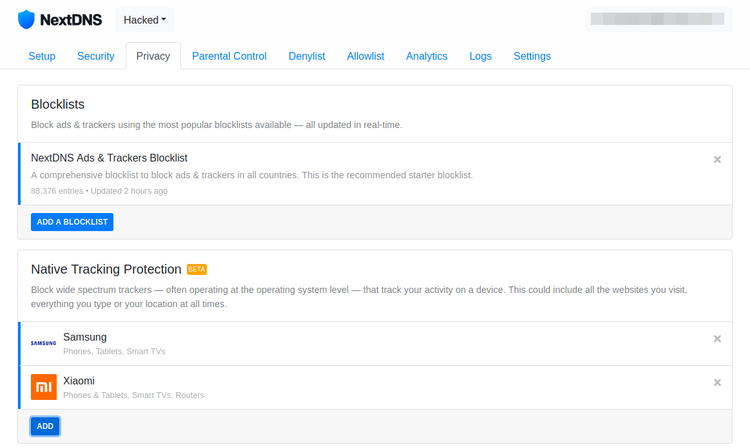This screenshot has height=448, width=750.
Task: Click the Samsung logo icon
Action: (44, 343)
